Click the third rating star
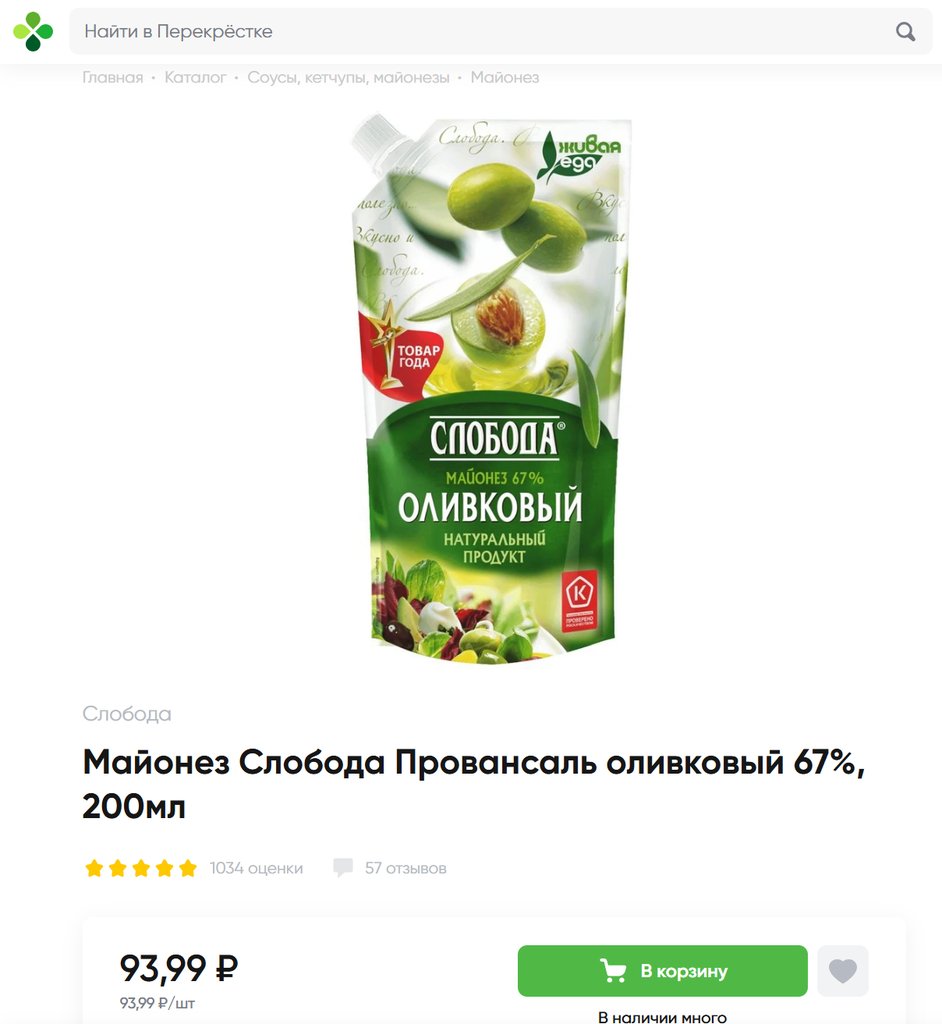Screen dimensions: 942x1024 141,868
